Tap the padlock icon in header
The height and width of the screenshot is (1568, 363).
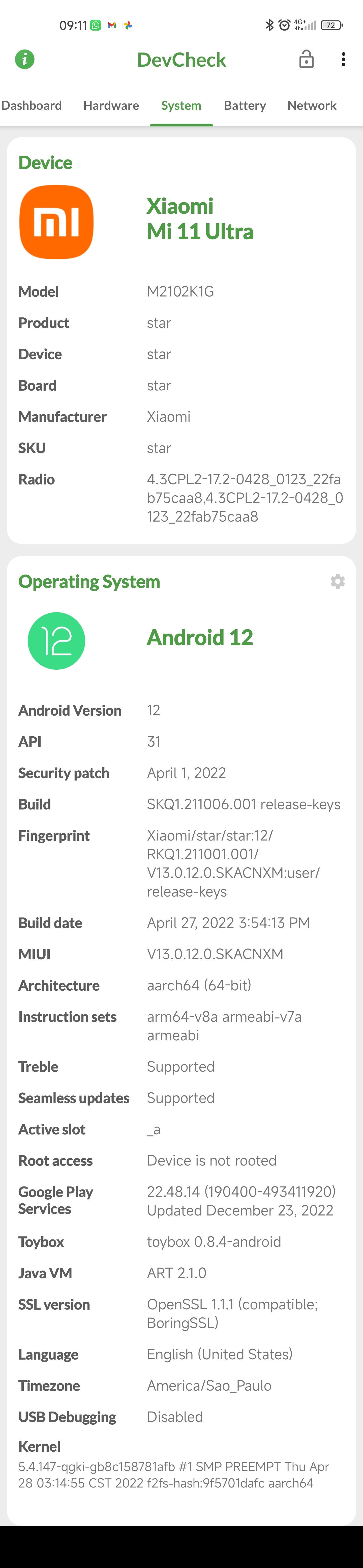click(x=307, y=59)
